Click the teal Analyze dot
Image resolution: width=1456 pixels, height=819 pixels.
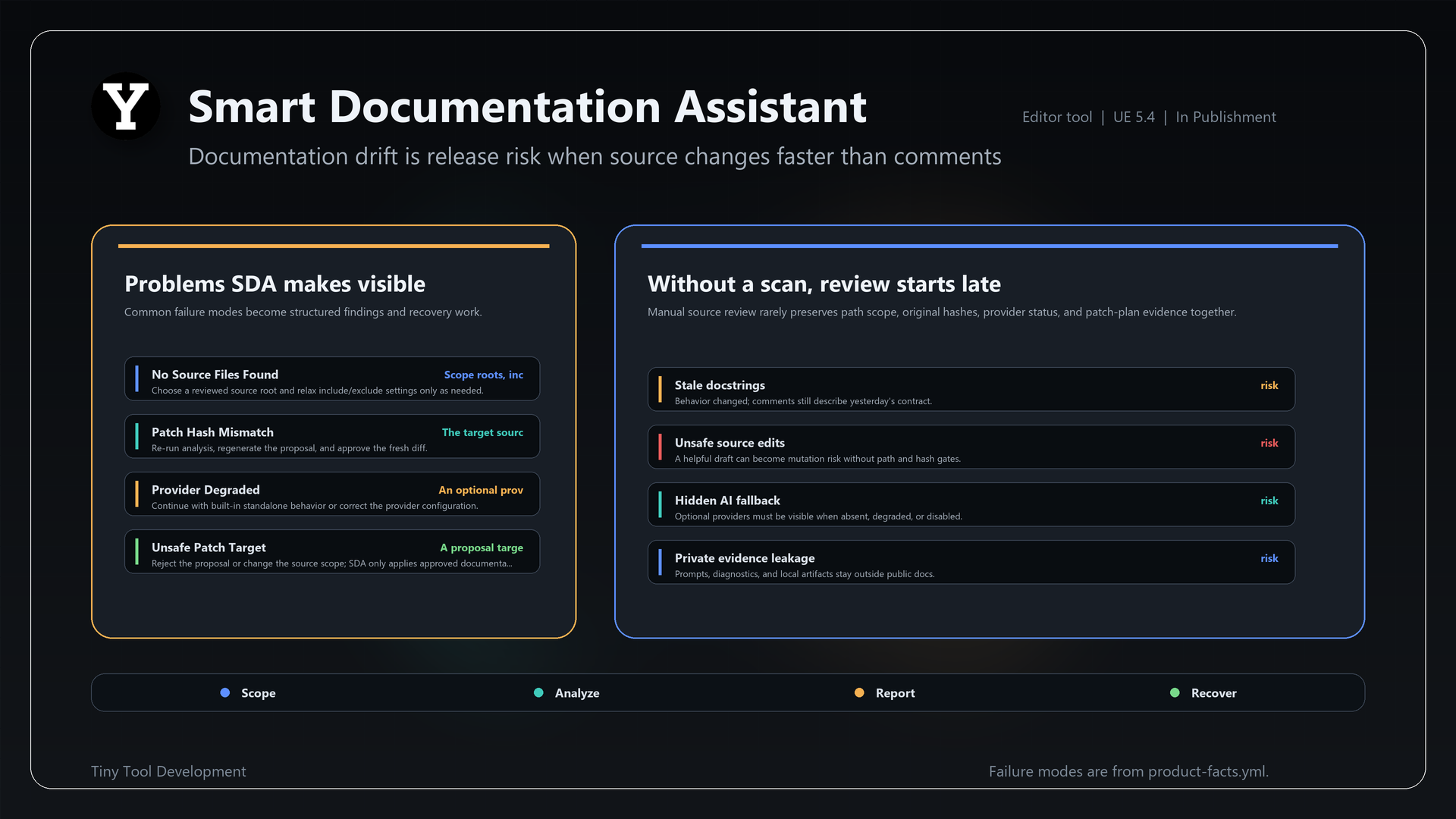click(538, 692)
